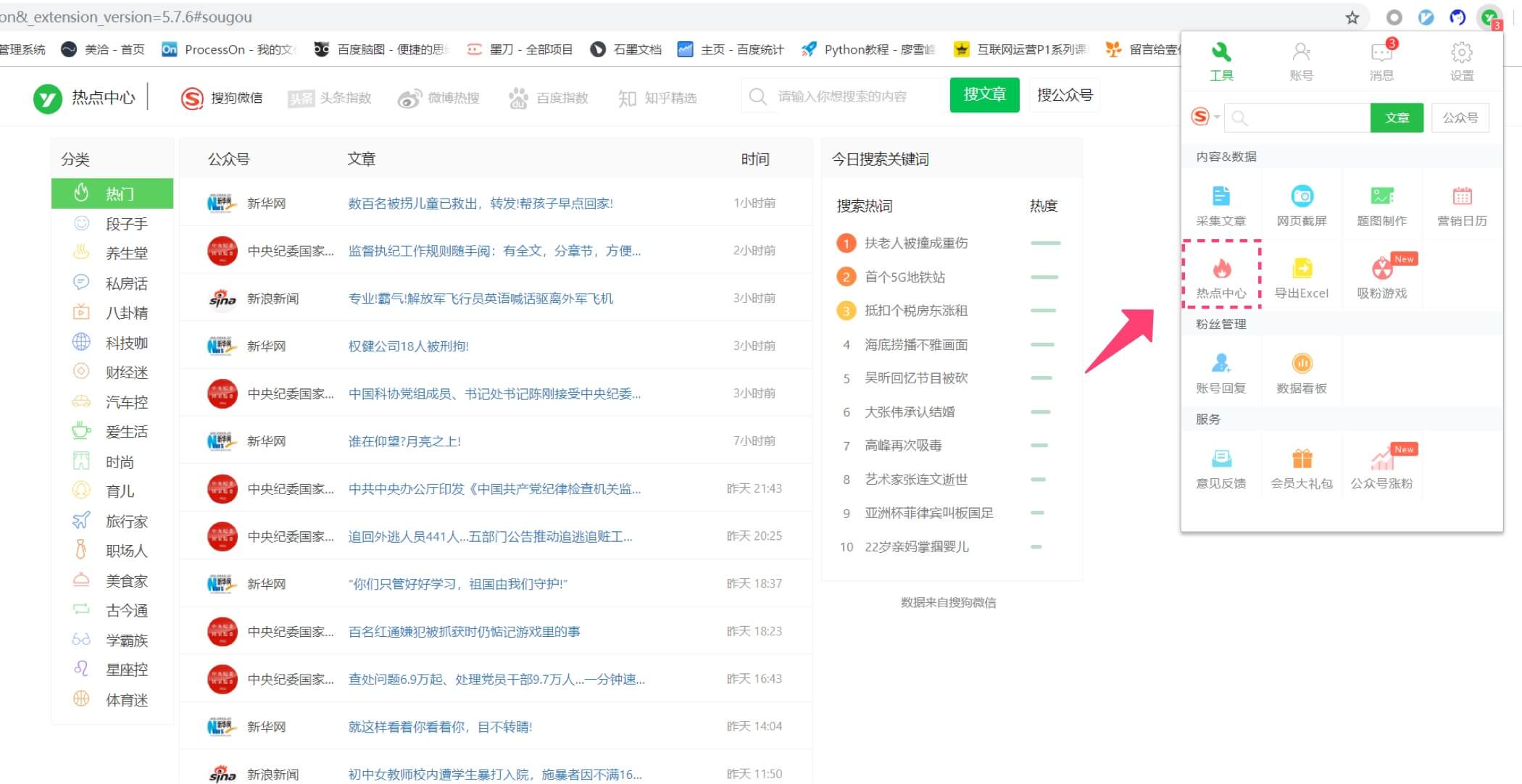This screenshot has width=1522, height=784.
Task: Select the 私房话 category
Action: tap(112, 283)
